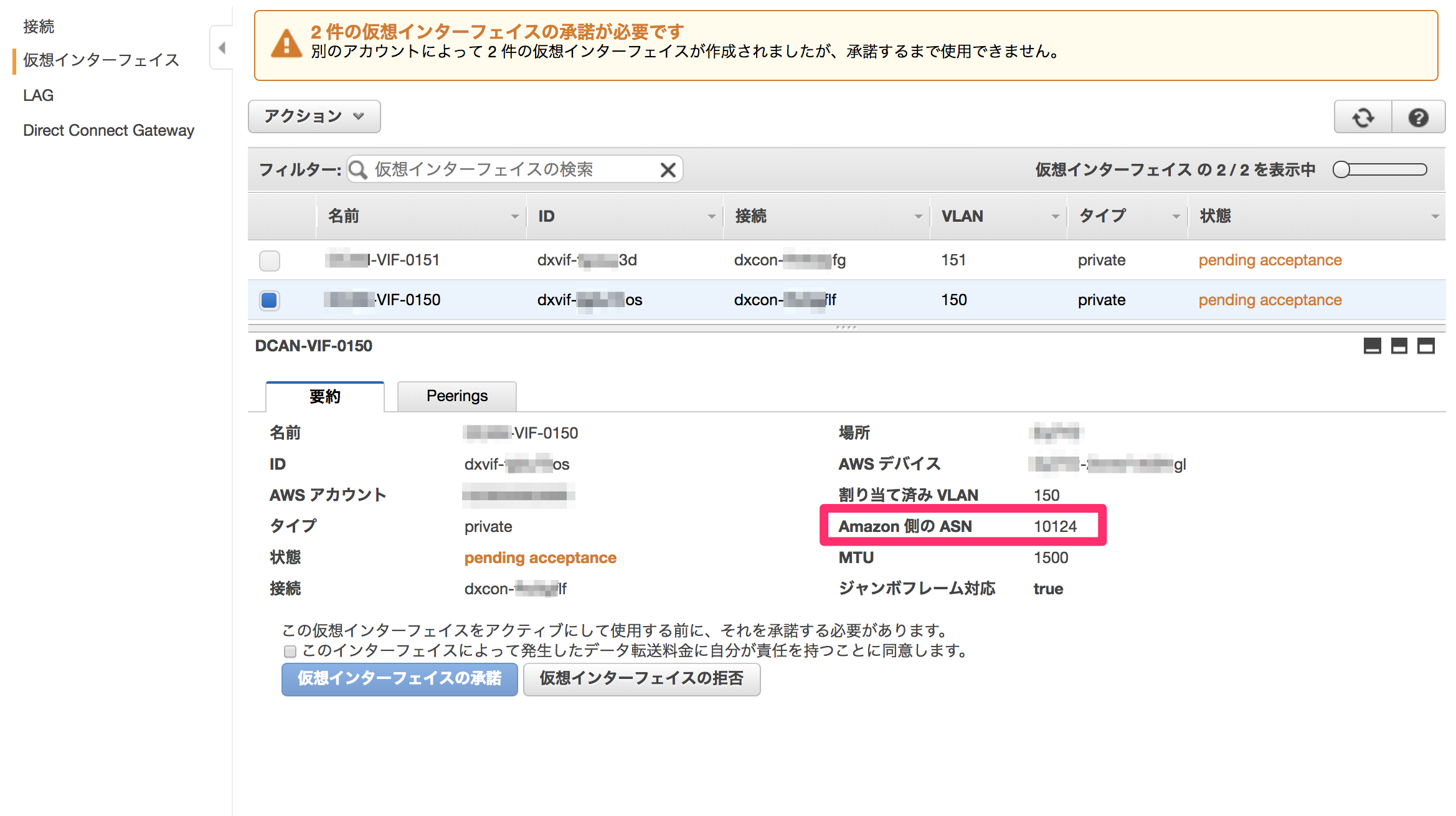Open the VLAN column sort dropdown
The height and width of the screenshot is (816, 1456).
tap(1055, 217)
